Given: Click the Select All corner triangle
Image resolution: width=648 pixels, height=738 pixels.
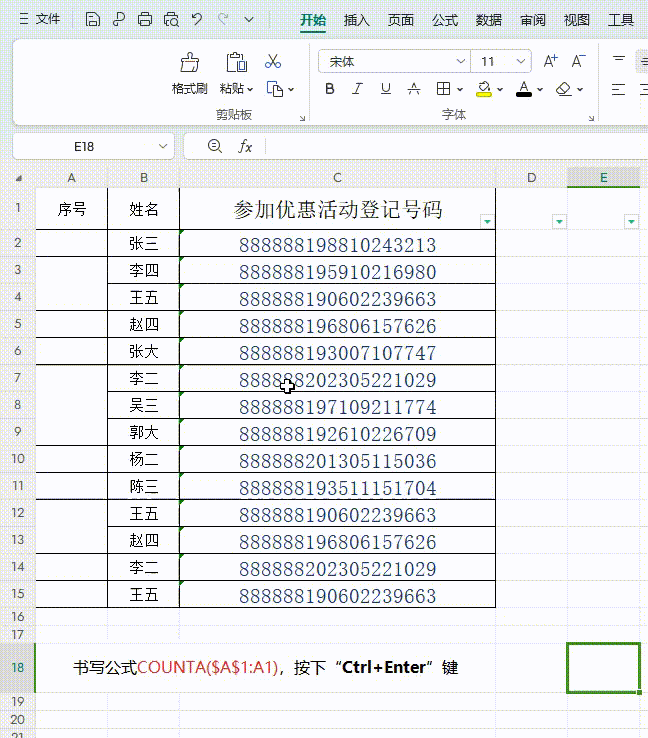Looking at the screenshot, I should [x=19, y=178].
